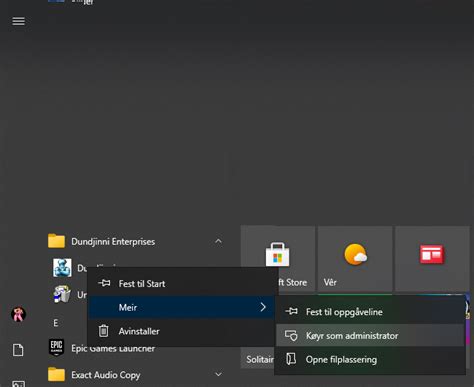474x387 pixels.
Task: Click the arrow chevron on Meir
Action: pos(263,307)
